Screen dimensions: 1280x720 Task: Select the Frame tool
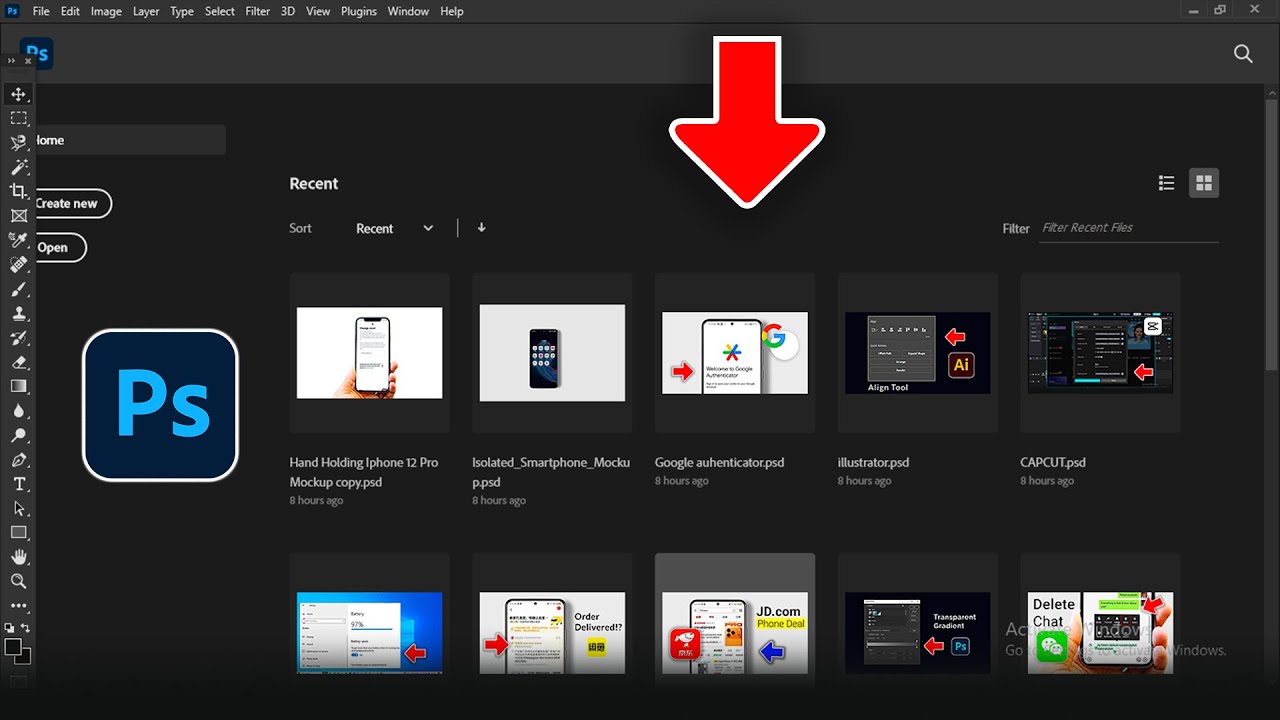click(18, 216)
